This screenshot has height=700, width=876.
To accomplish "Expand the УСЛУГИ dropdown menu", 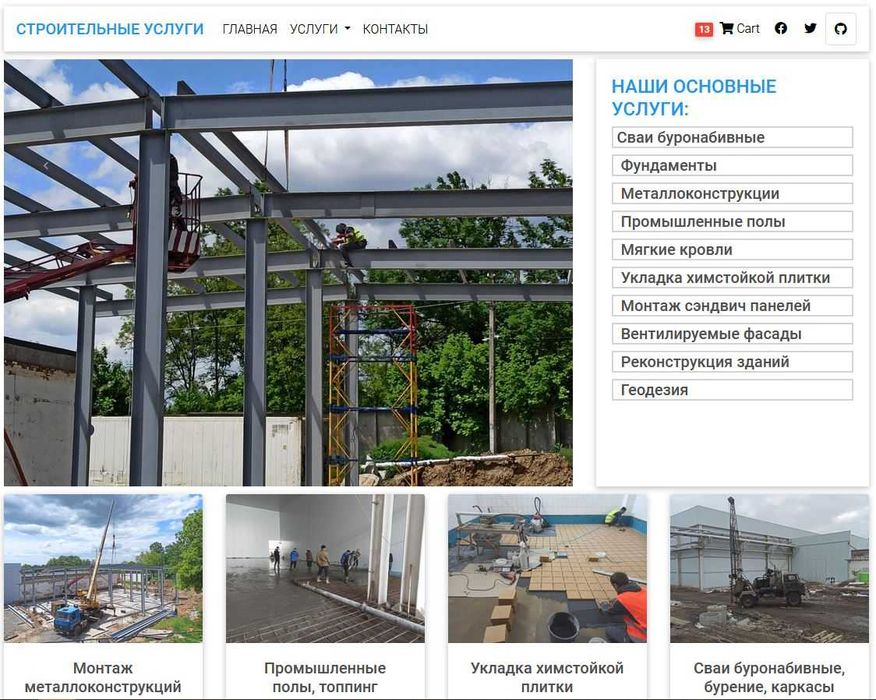I will [320, 29].
